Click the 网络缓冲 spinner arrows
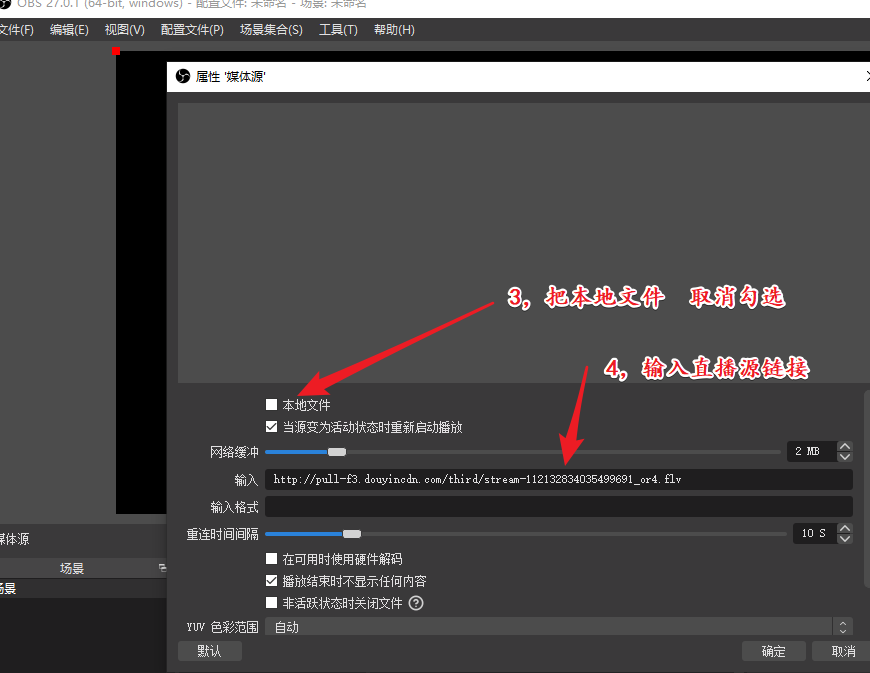 pos(845,451)
